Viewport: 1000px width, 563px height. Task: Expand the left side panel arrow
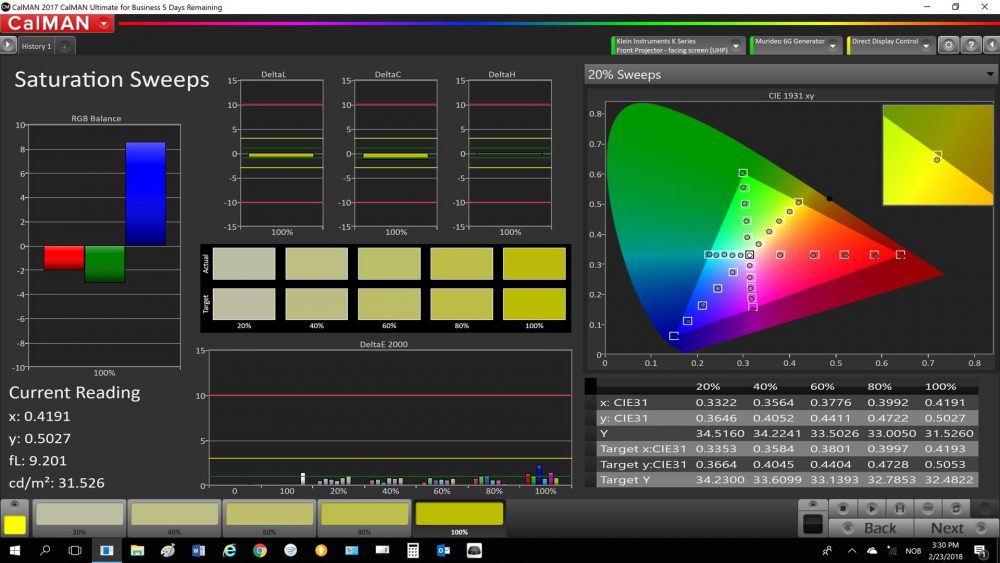click(x=7, y=45)
